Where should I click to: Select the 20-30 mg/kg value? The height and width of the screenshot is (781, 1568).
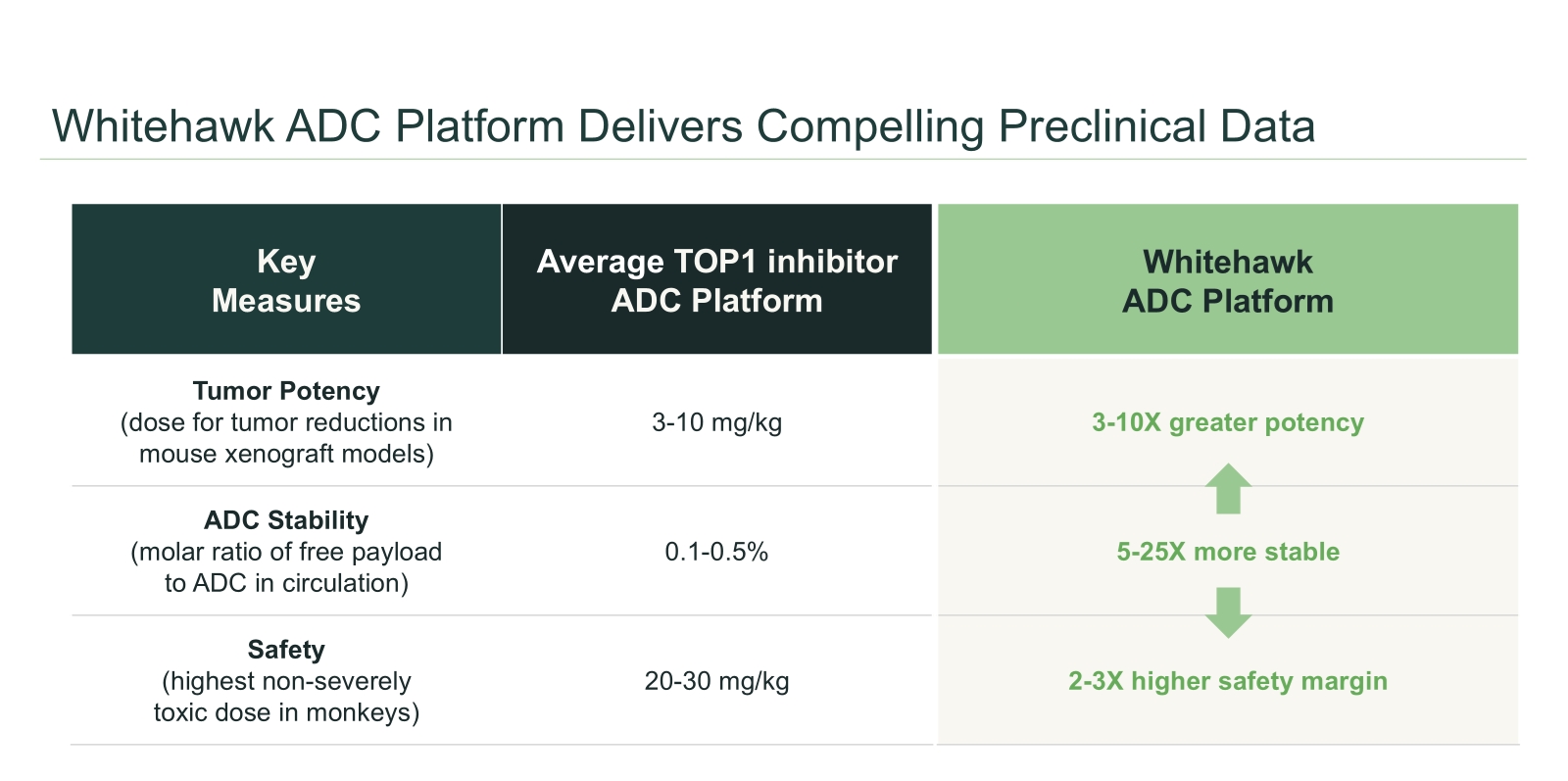click(716, 681)
